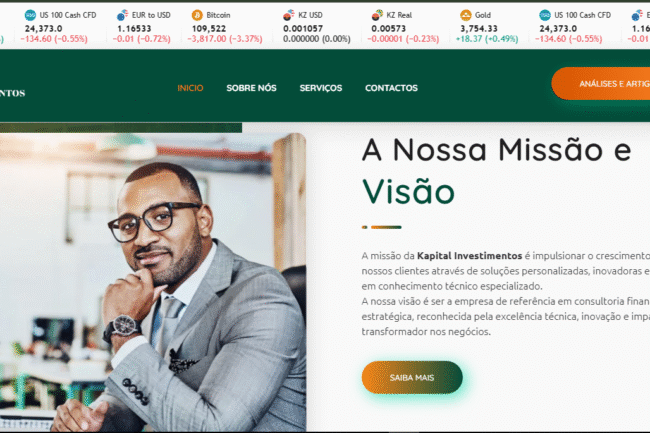Click the businessman photo

(153, 282)
